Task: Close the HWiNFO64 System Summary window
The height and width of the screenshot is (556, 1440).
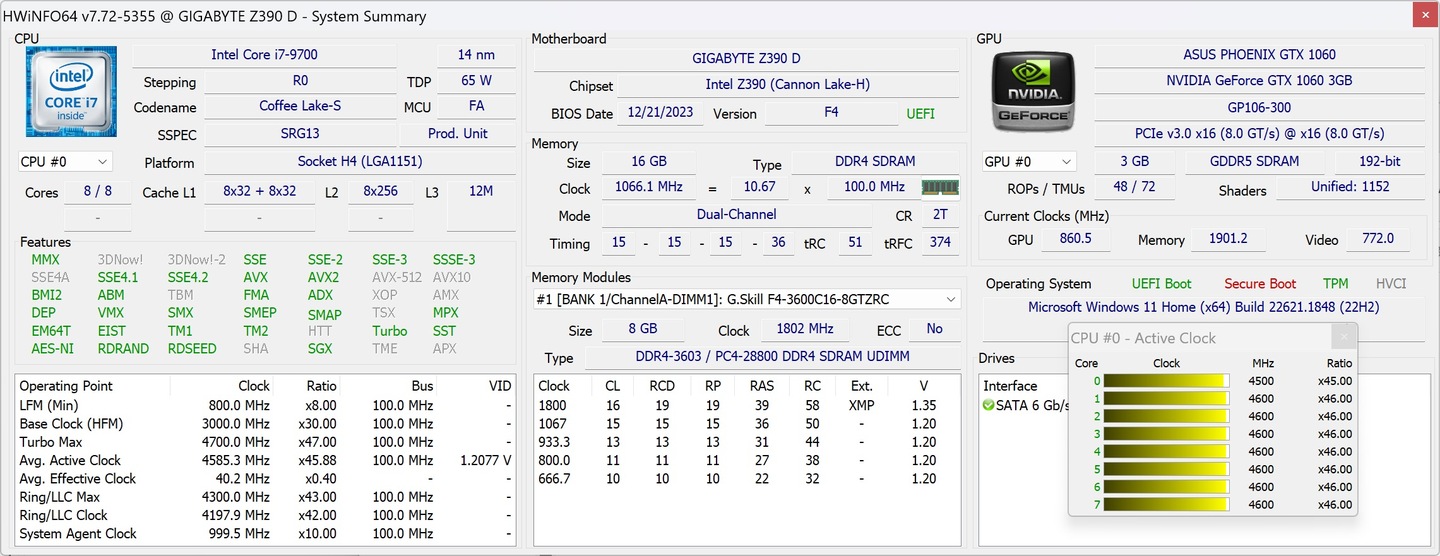Action: point(1426,16)
